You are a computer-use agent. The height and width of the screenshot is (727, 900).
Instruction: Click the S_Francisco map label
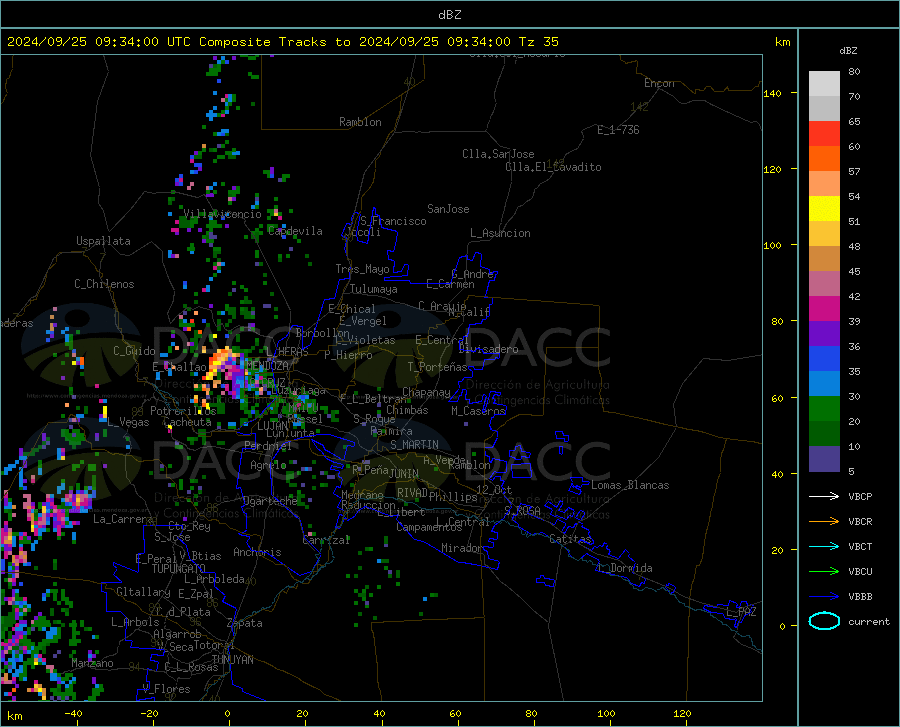tap(393, 221)
